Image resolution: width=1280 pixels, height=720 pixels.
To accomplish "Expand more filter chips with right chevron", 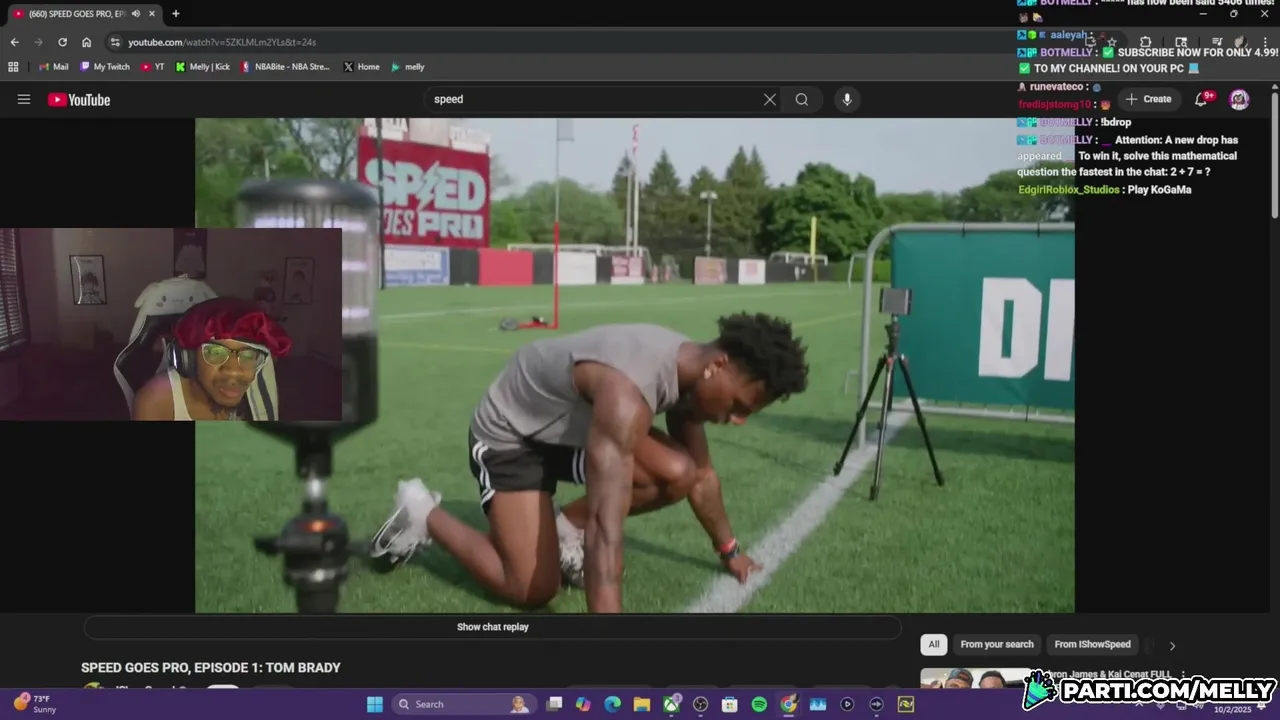I will (1172, 645).
